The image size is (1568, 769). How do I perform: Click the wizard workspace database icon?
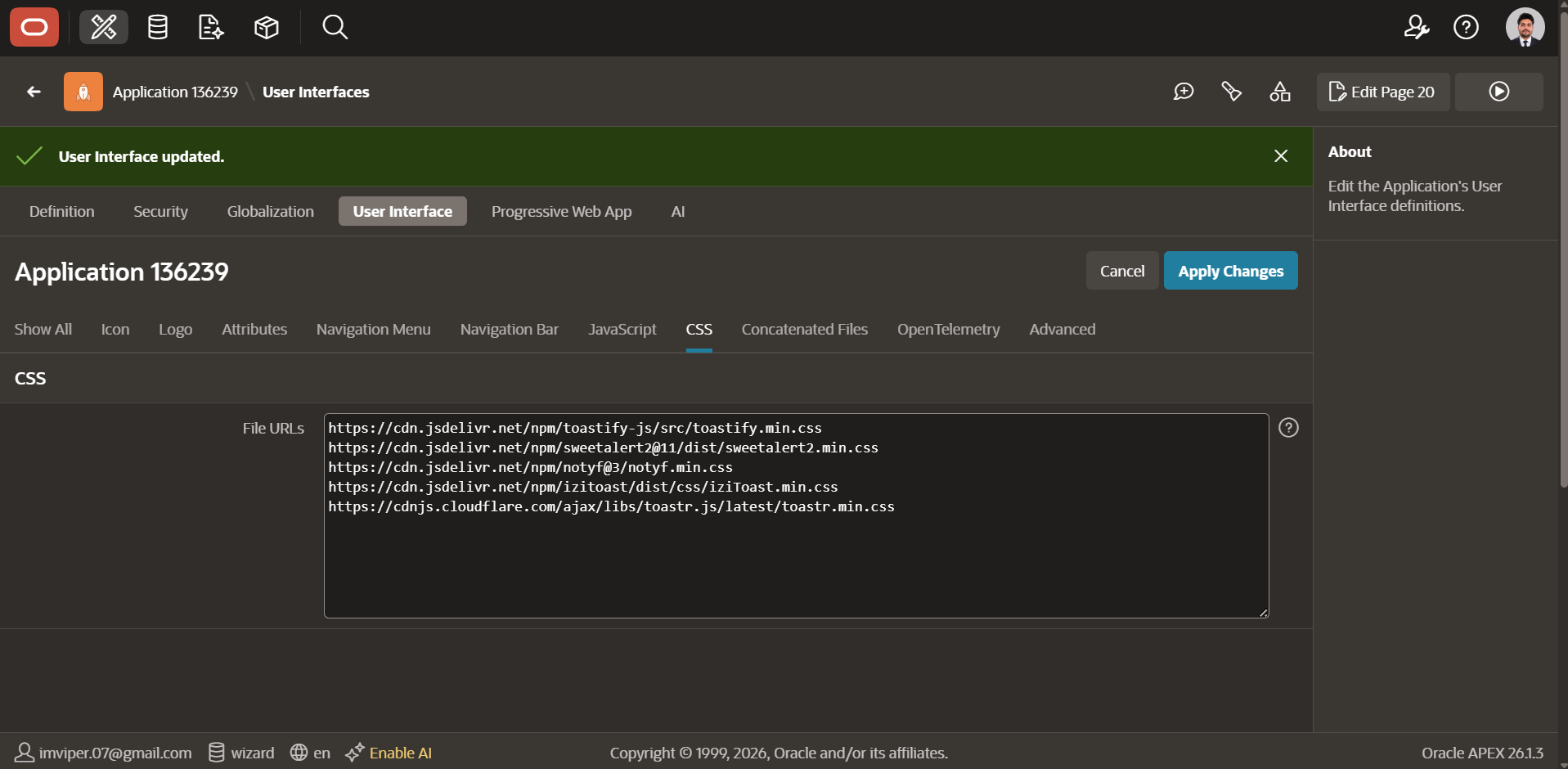217,753
